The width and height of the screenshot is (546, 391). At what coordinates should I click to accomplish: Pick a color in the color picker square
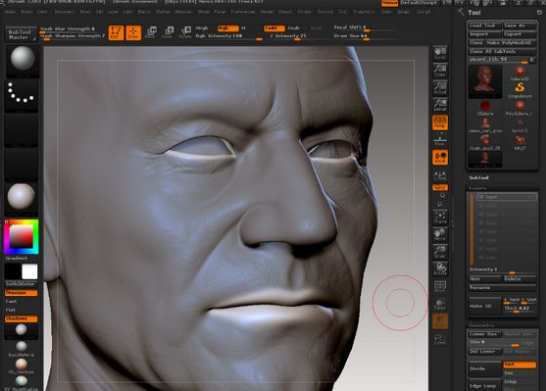click(x=21, y=236)
